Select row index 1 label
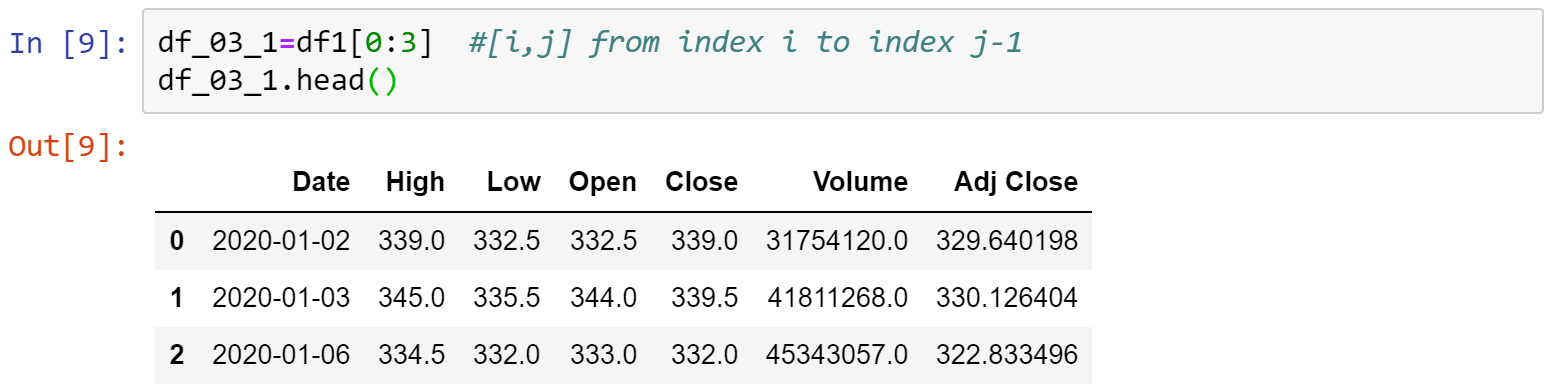The height and width of the screenshot is (392, 1549). tap(177, 298)
